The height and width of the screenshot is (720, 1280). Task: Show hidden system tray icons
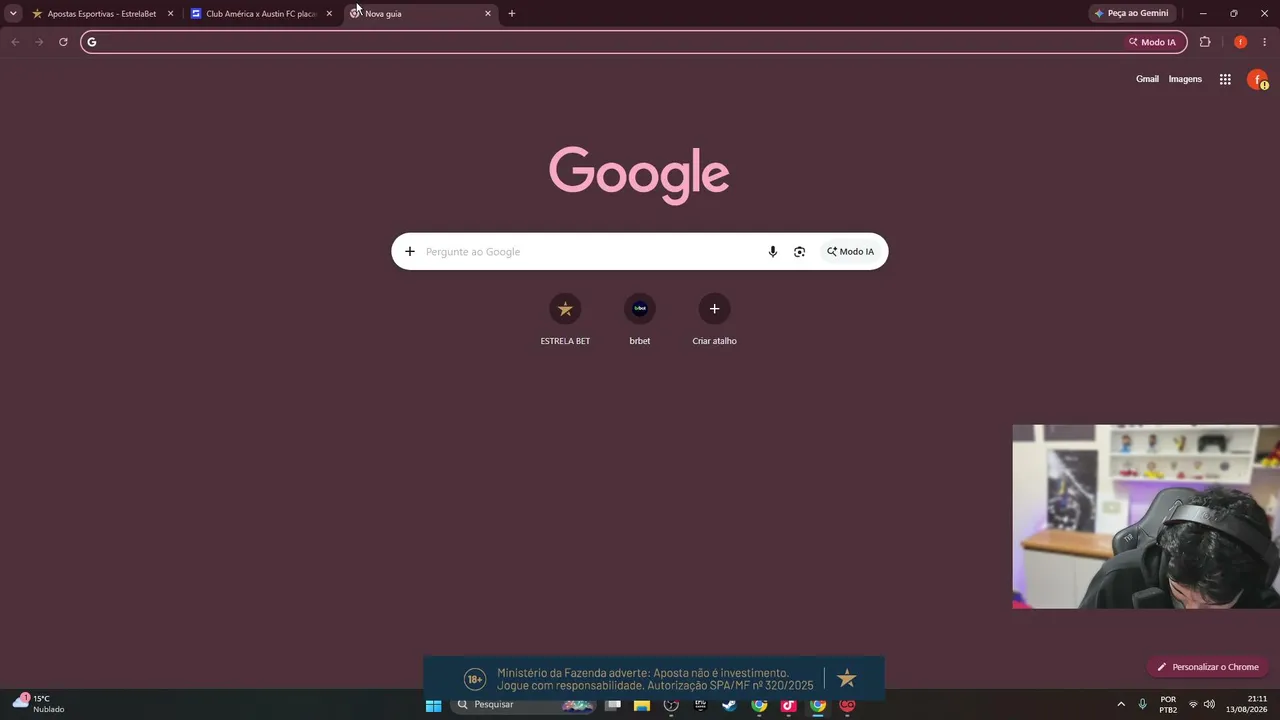coord(1121,705)
